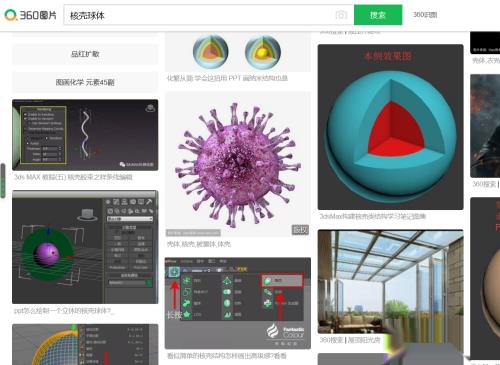The height and width of the screenshot is (365, 500).
Task: Click the 360图片 logo
Action: [x=30, y=15]
